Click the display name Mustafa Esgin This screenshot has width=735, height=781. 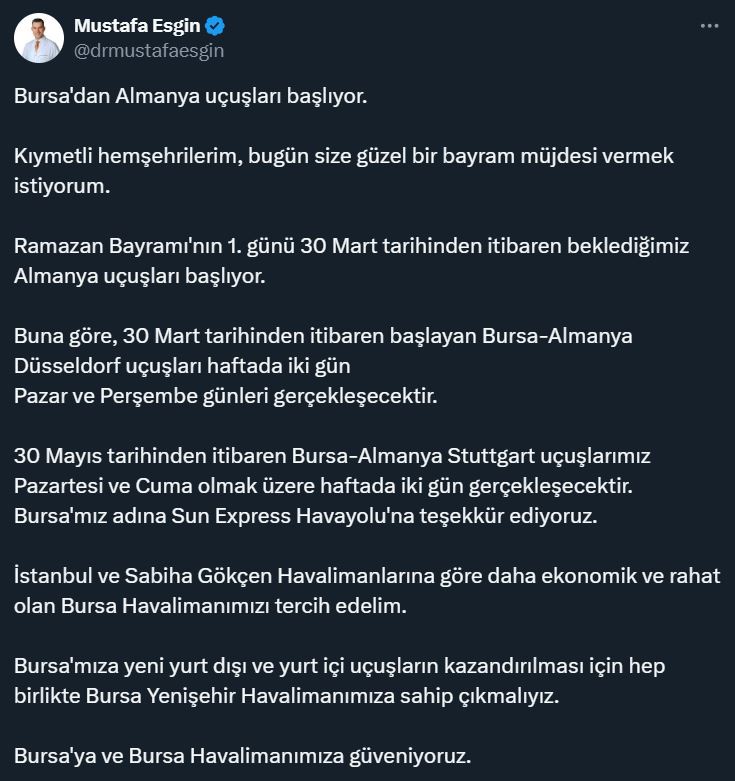[137, 25]
